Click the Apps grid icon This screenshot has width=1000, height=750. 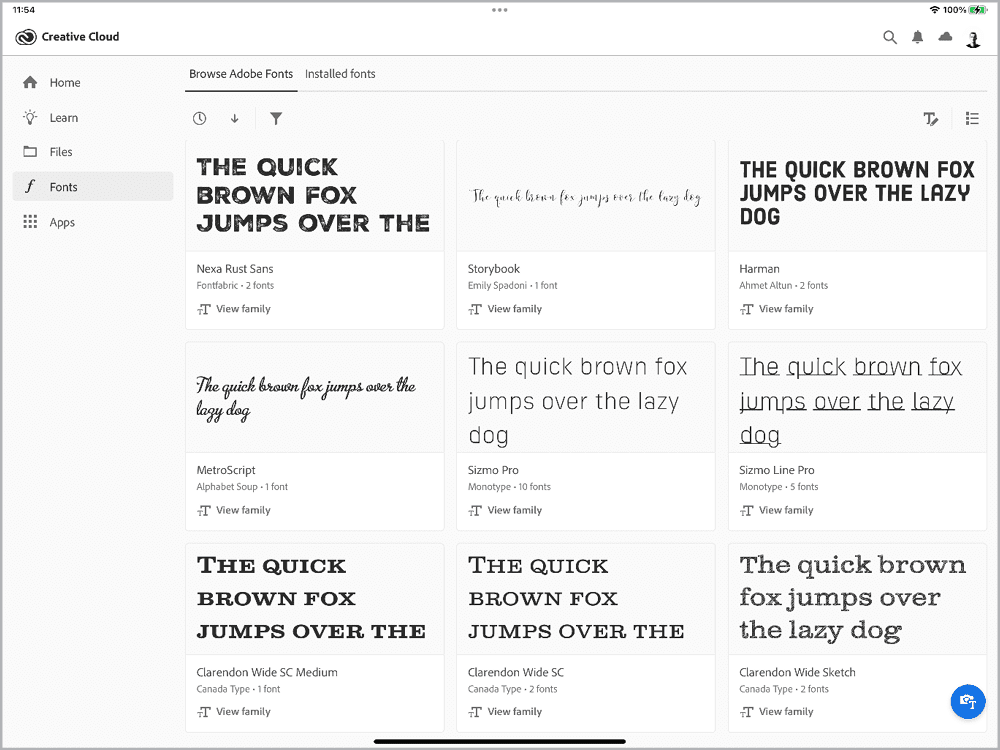[30, 222]
